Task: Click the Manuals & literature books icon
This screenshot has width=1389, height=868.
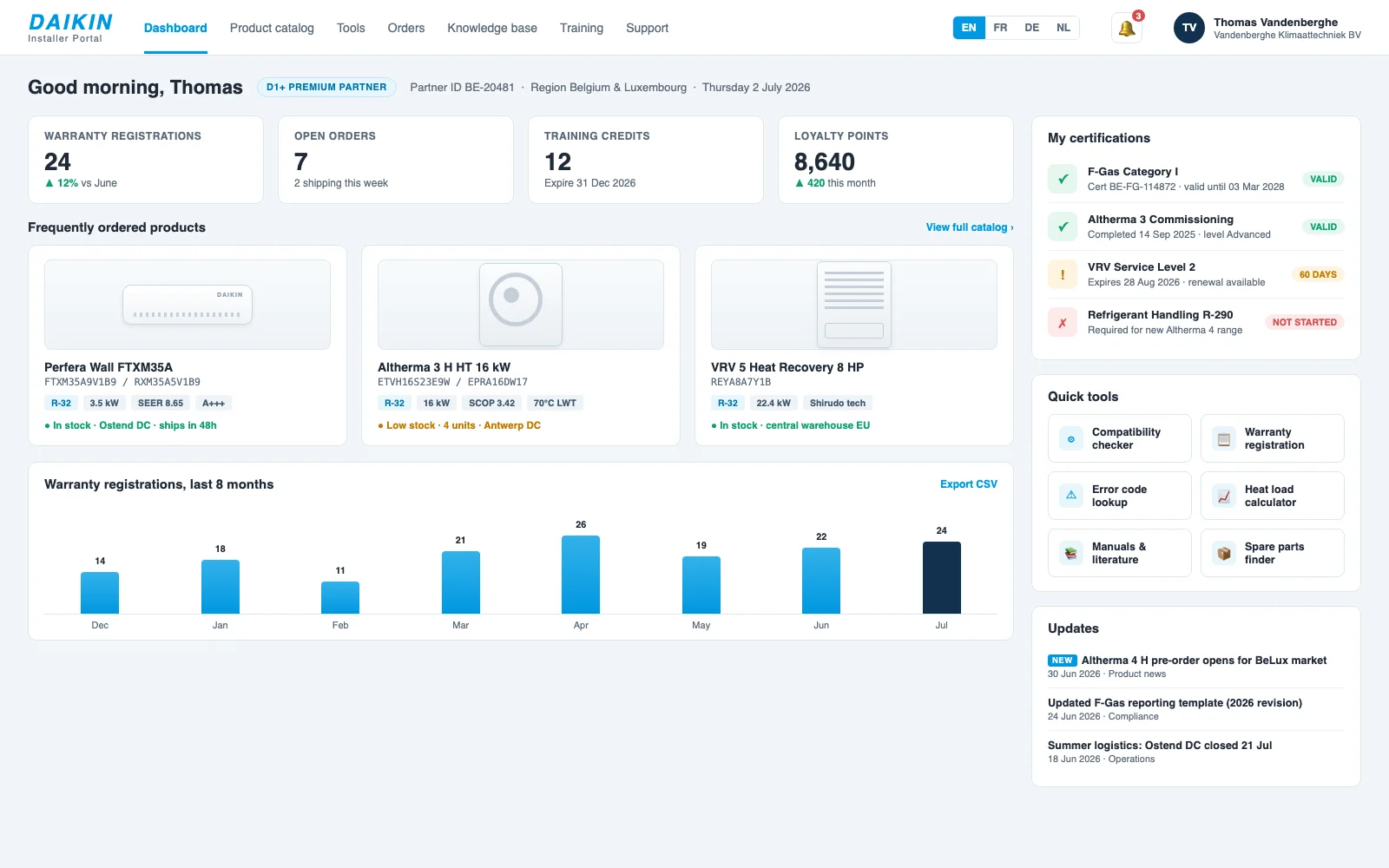Action: (x=1071, y=553)
